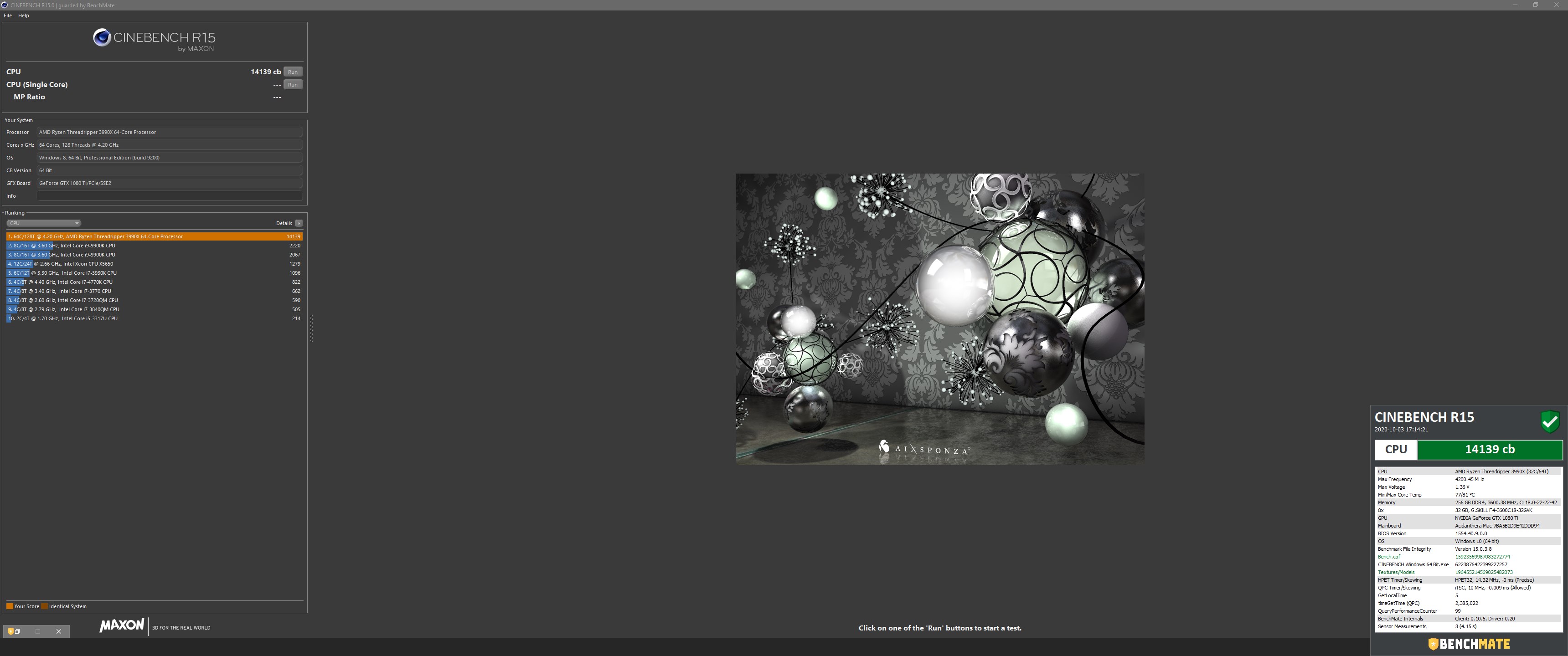The width and height of the screenshot is (1568, 656).
Task: Select ranking row 2 i9-9900K scoring 2220
Action: [x=155, y=245]
